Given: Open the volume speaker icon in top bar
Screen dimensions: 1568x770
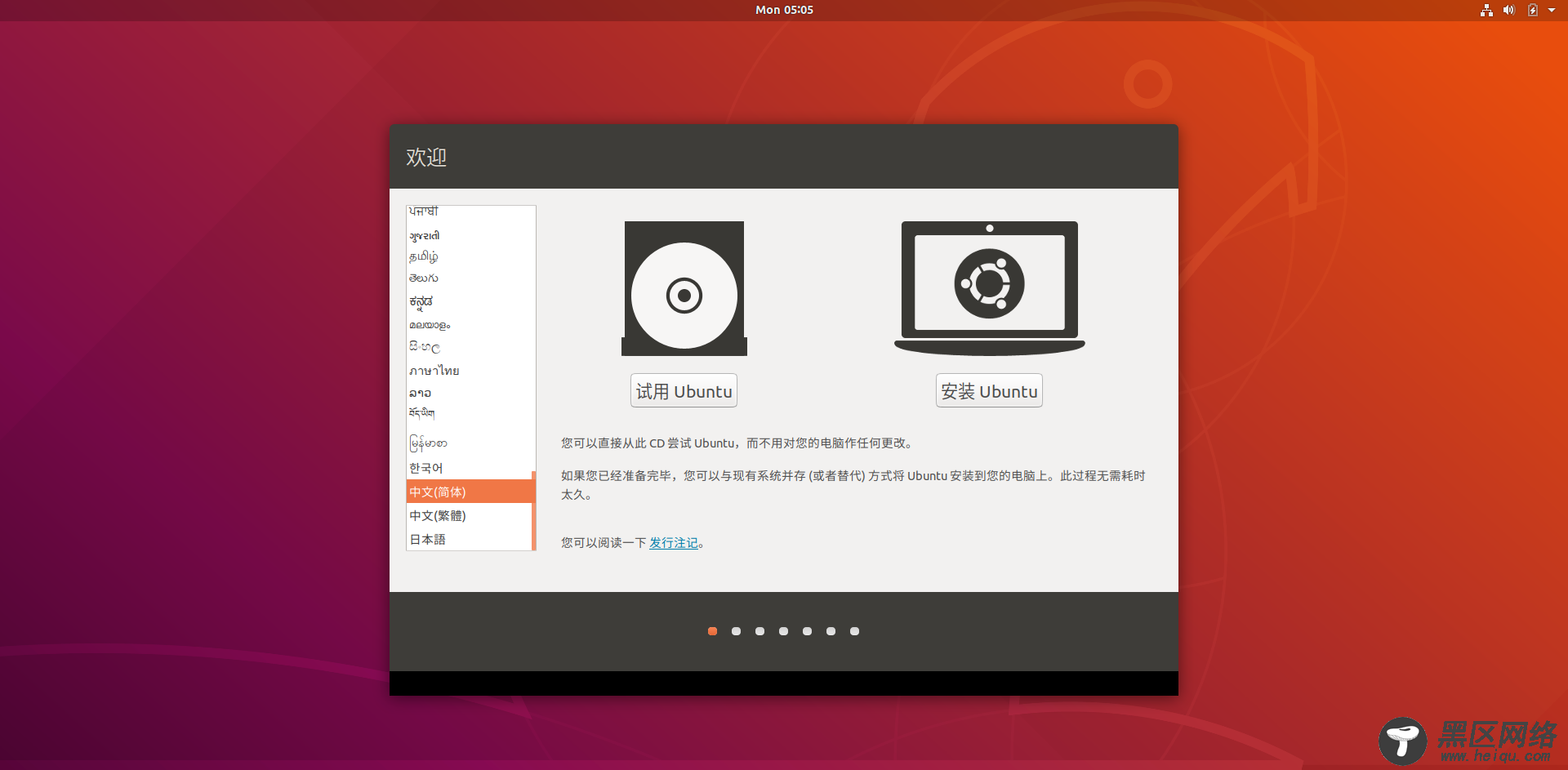Looking at the screenshot, I should coord(1509,10).
